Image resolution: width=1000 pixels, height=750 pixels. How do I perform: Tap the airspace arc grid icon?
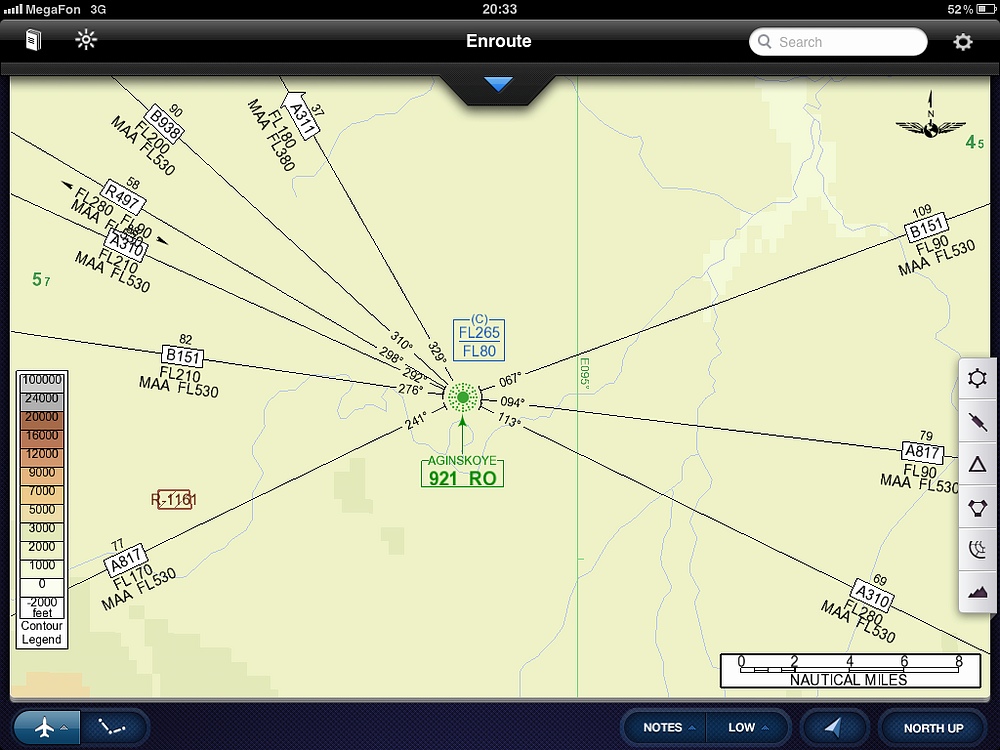[x=978, y=549]
